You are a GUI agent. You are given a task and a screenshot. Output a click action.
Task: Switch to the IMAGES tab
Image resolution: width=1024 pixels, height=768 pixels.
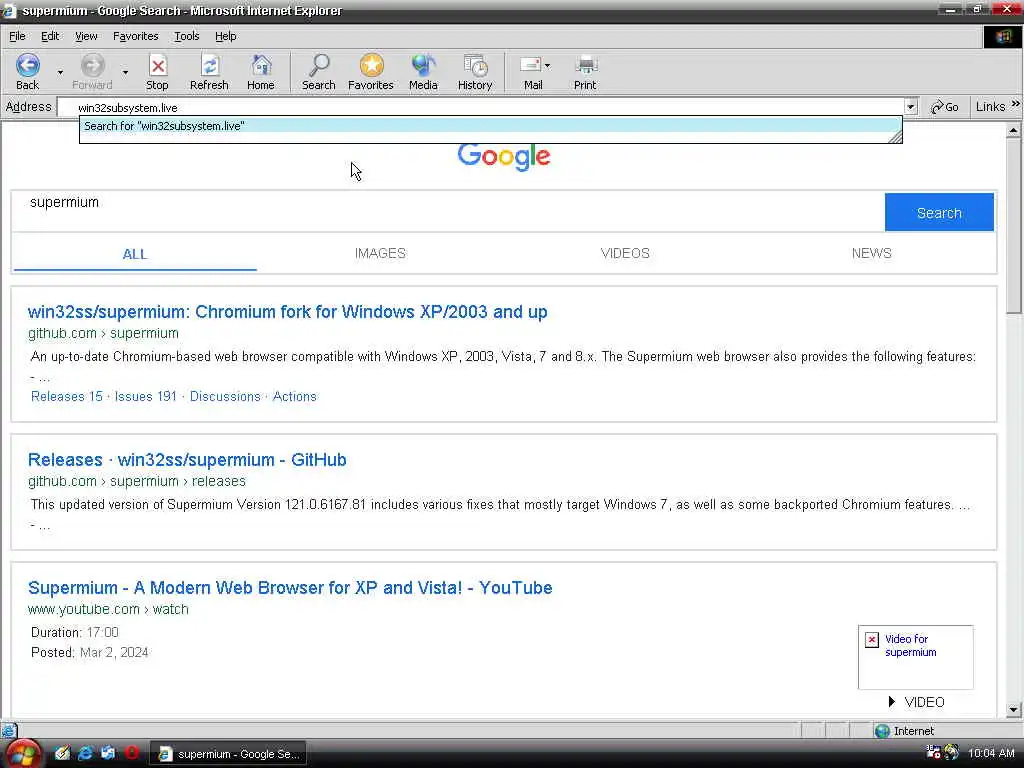(x=380, y=253)
